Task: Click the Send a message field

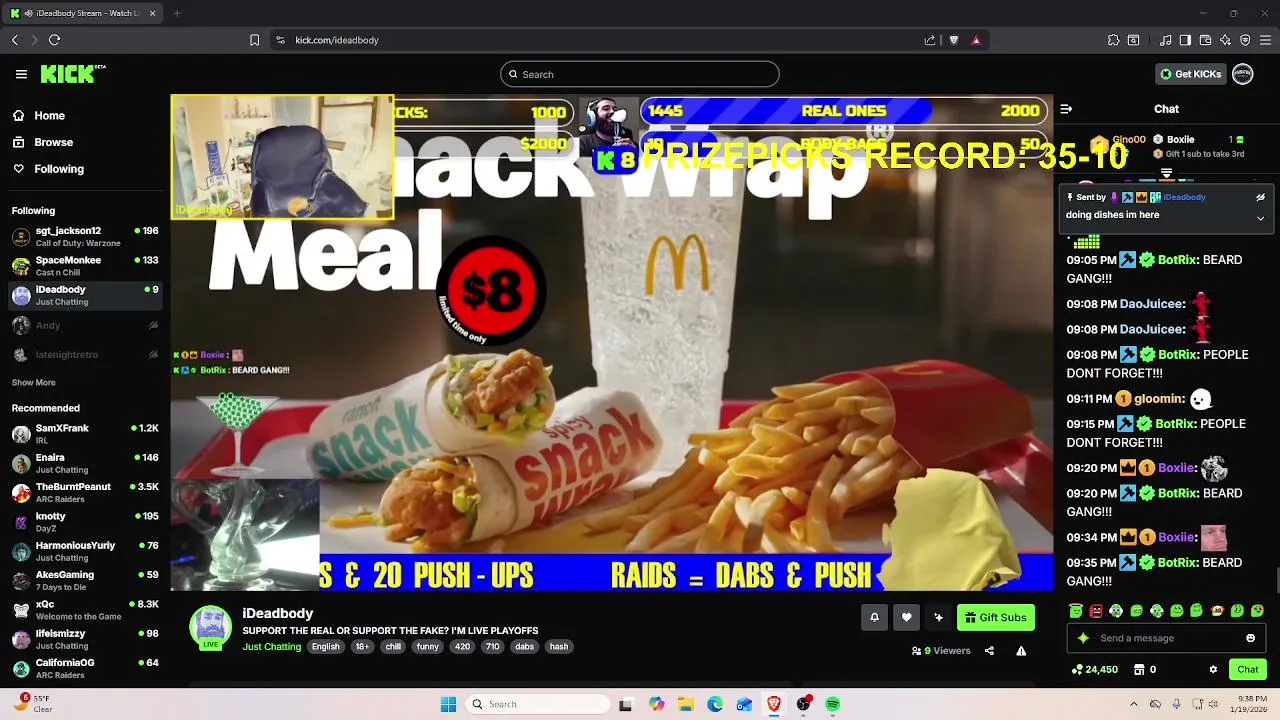Action: 1165,638
